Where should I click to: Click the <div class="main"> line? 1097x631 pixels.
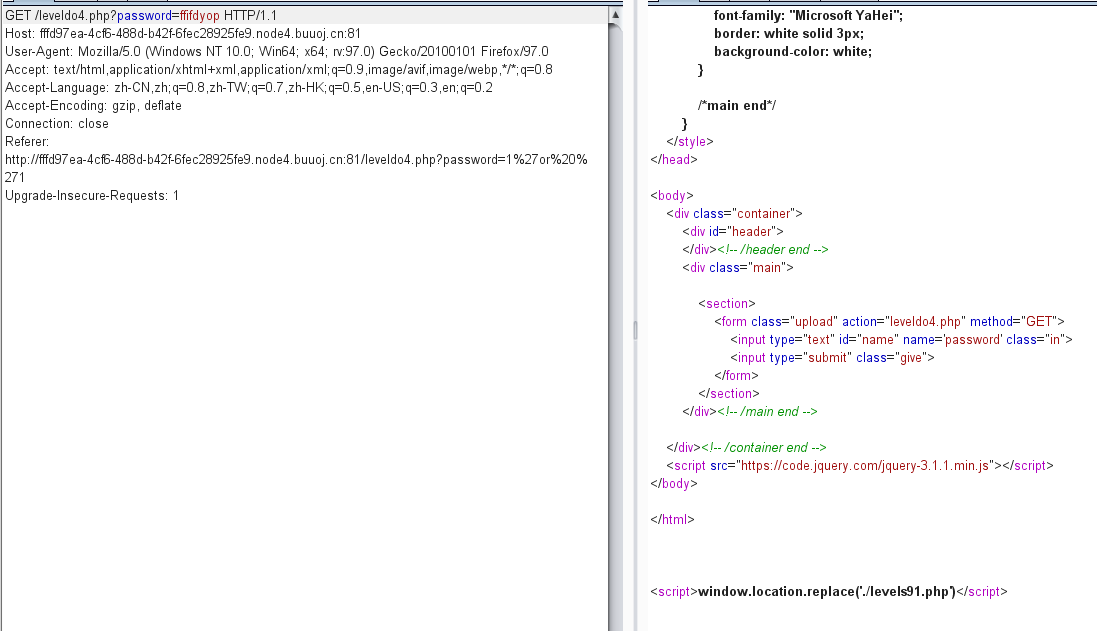[x=737, y=268]
